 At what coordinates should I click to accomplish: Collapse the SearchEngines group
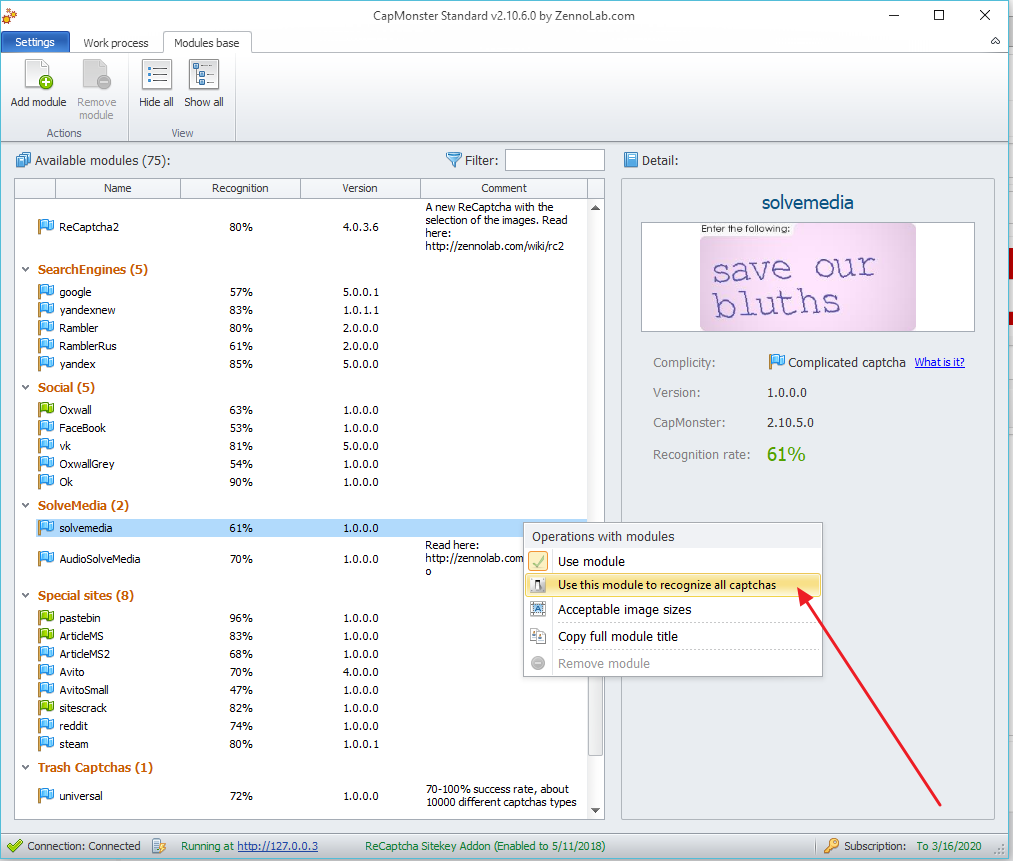[x=27, y=270]
